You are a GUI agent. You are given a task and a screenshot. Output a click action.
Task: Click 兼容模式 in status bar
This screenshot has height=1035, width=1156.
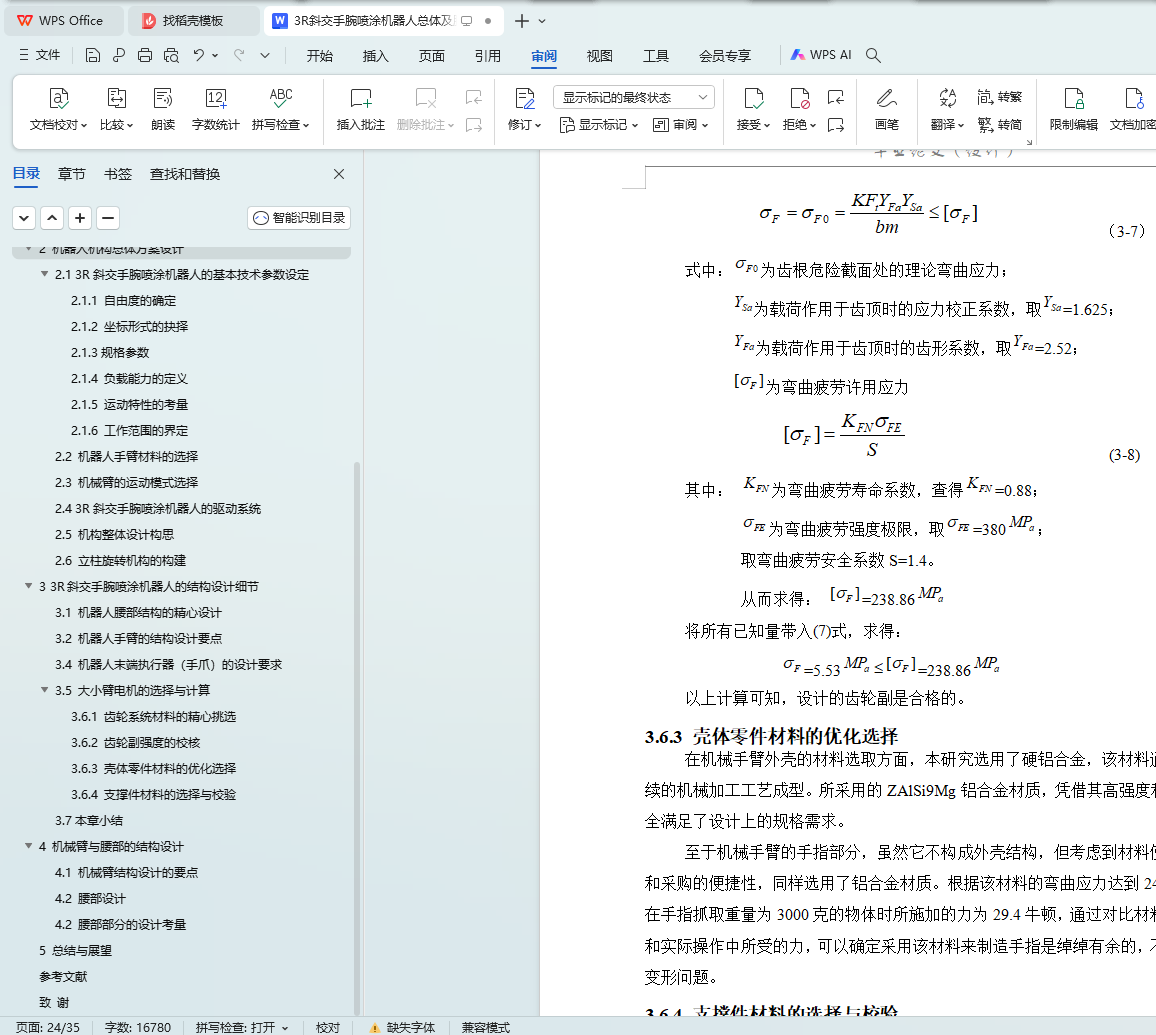[x=486, y=1027]
